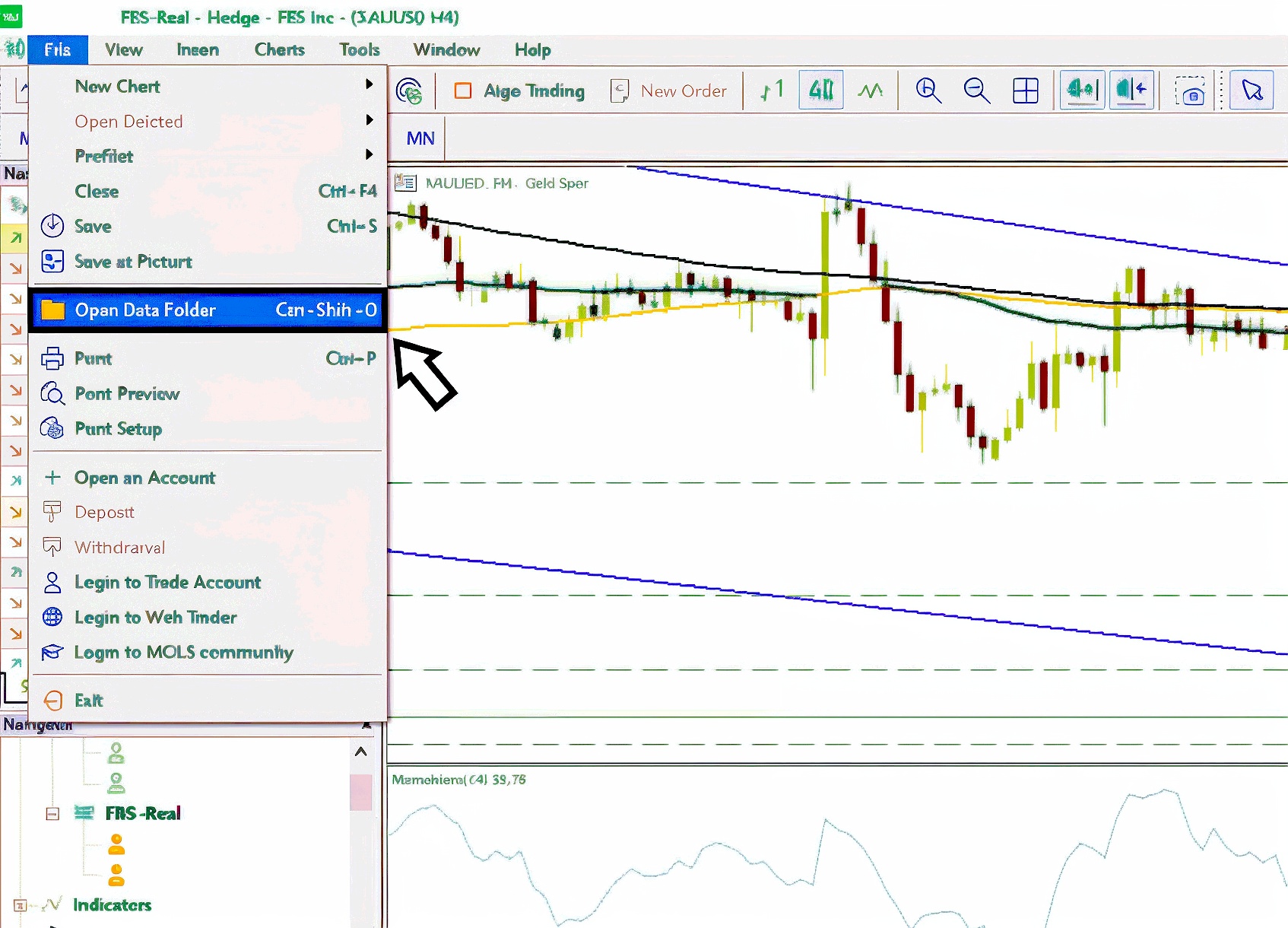Tile the chart windows
The height and width of the screenshot is (928, 1288).
tap(1026, 90)
